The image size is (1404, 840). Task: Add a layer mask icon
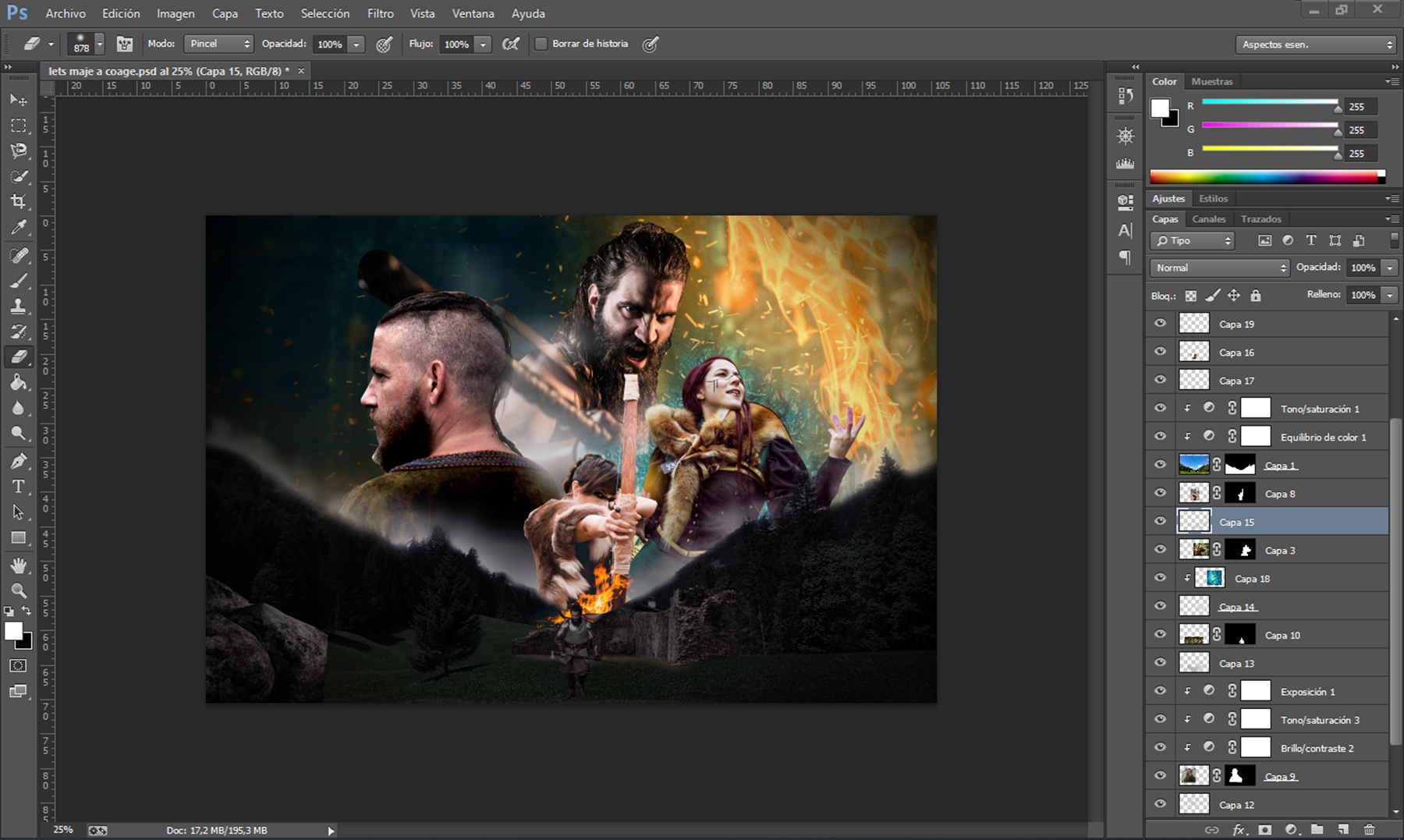(x=1265, y=830)
